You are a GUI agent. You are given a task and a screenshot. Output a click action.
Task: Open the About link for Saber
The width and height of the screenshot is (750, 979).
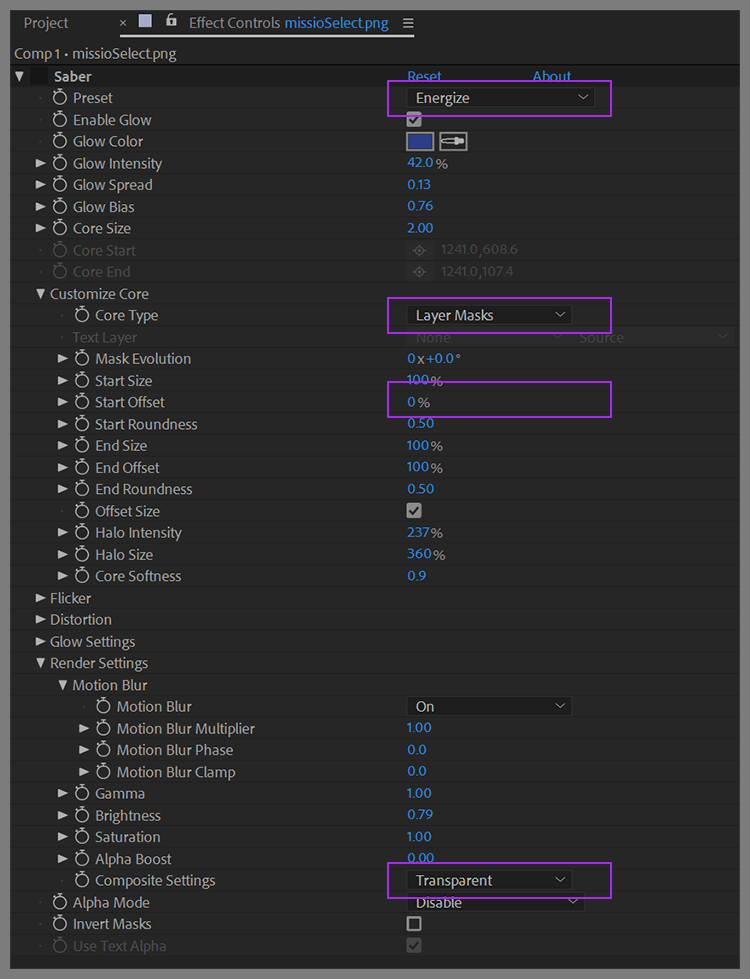pyautogui.click(x=551, y=76)
